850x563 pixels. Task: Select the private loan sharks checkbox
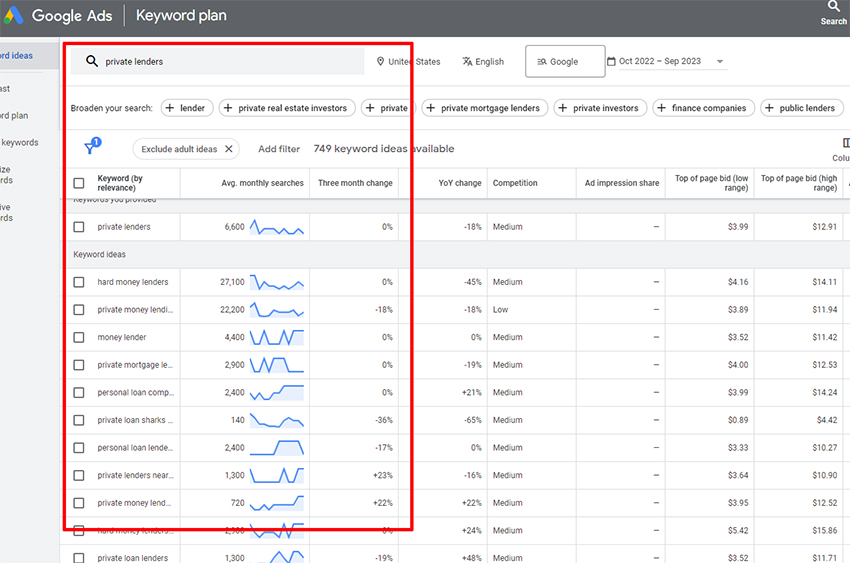[79, 420]
